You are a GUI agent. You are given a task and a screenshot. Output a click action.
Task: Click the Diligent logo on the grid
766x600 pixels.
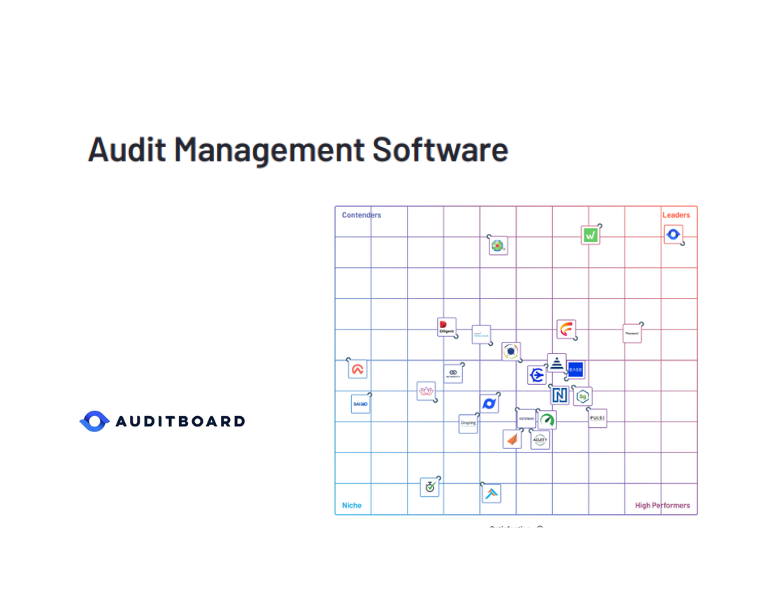[447, 327]
